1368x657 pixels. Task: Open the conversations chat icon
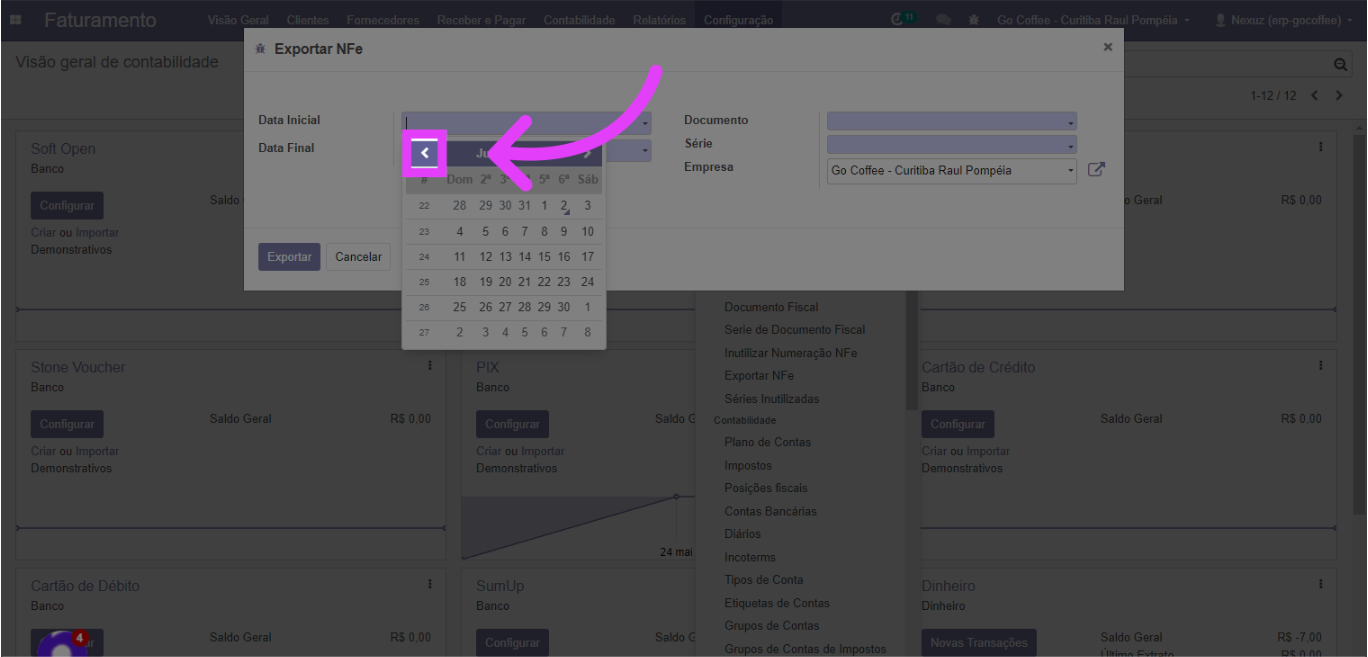[x=943, y=20]
